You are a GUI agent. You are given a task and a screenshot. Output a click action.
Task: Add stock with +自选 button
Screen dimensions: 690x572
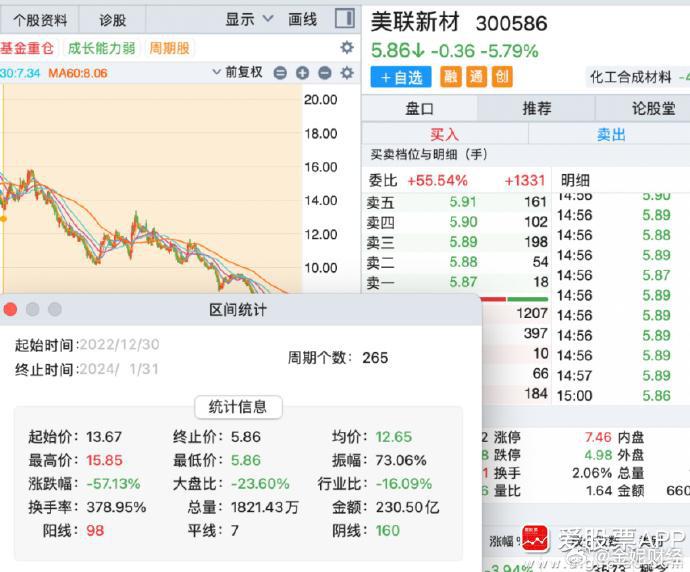click(x=401, y=77)
